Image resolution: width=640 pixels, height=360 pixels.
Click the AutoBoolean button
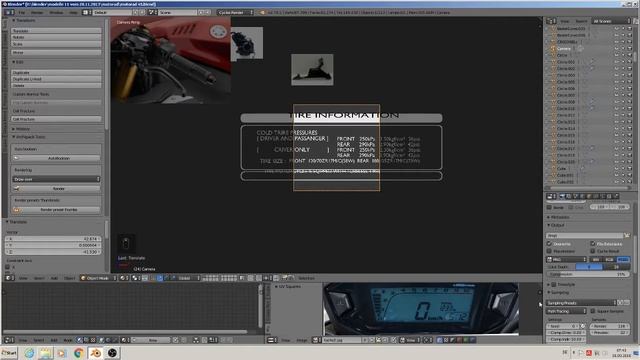(x=56, y=158)
